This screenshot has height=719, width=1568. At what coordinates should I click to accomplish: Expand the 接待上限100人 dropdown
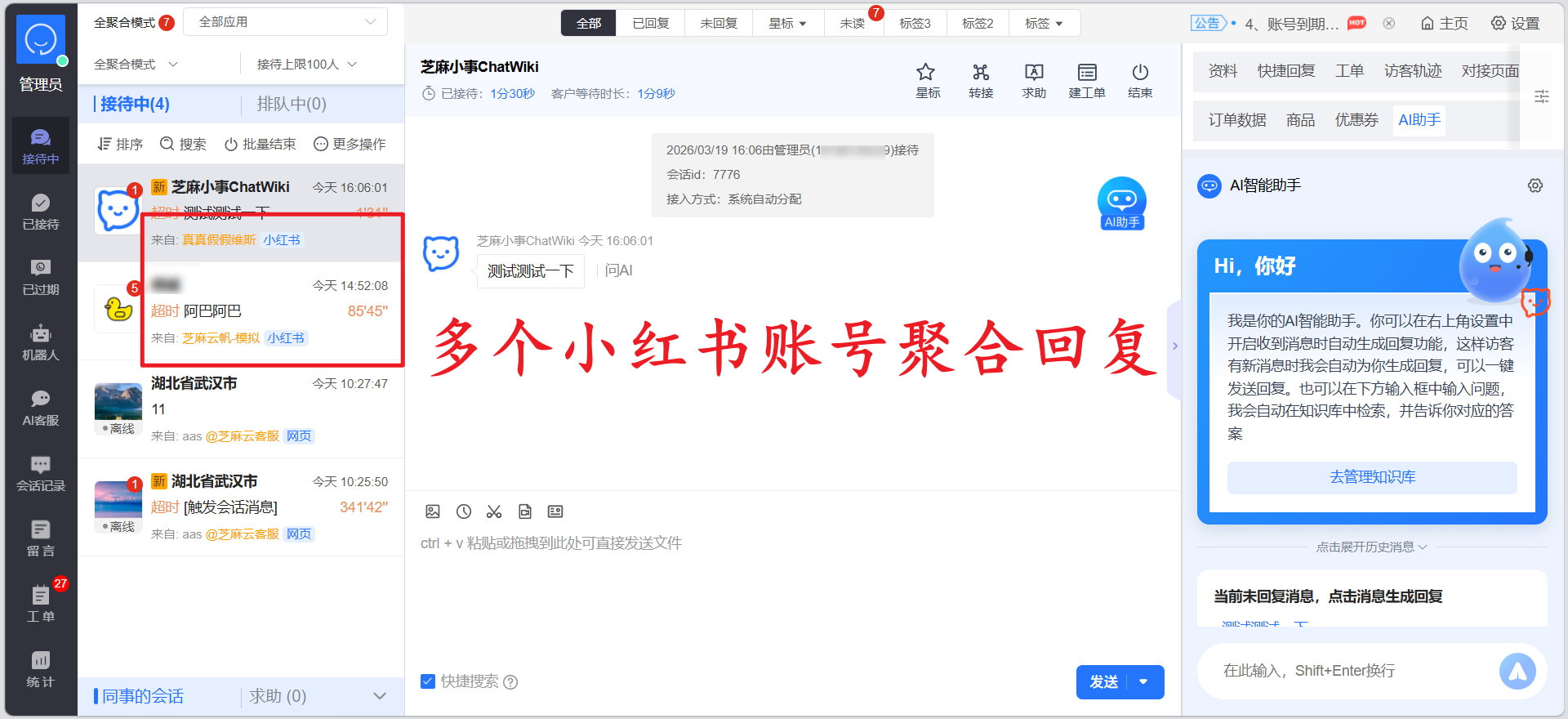[306, 65]
